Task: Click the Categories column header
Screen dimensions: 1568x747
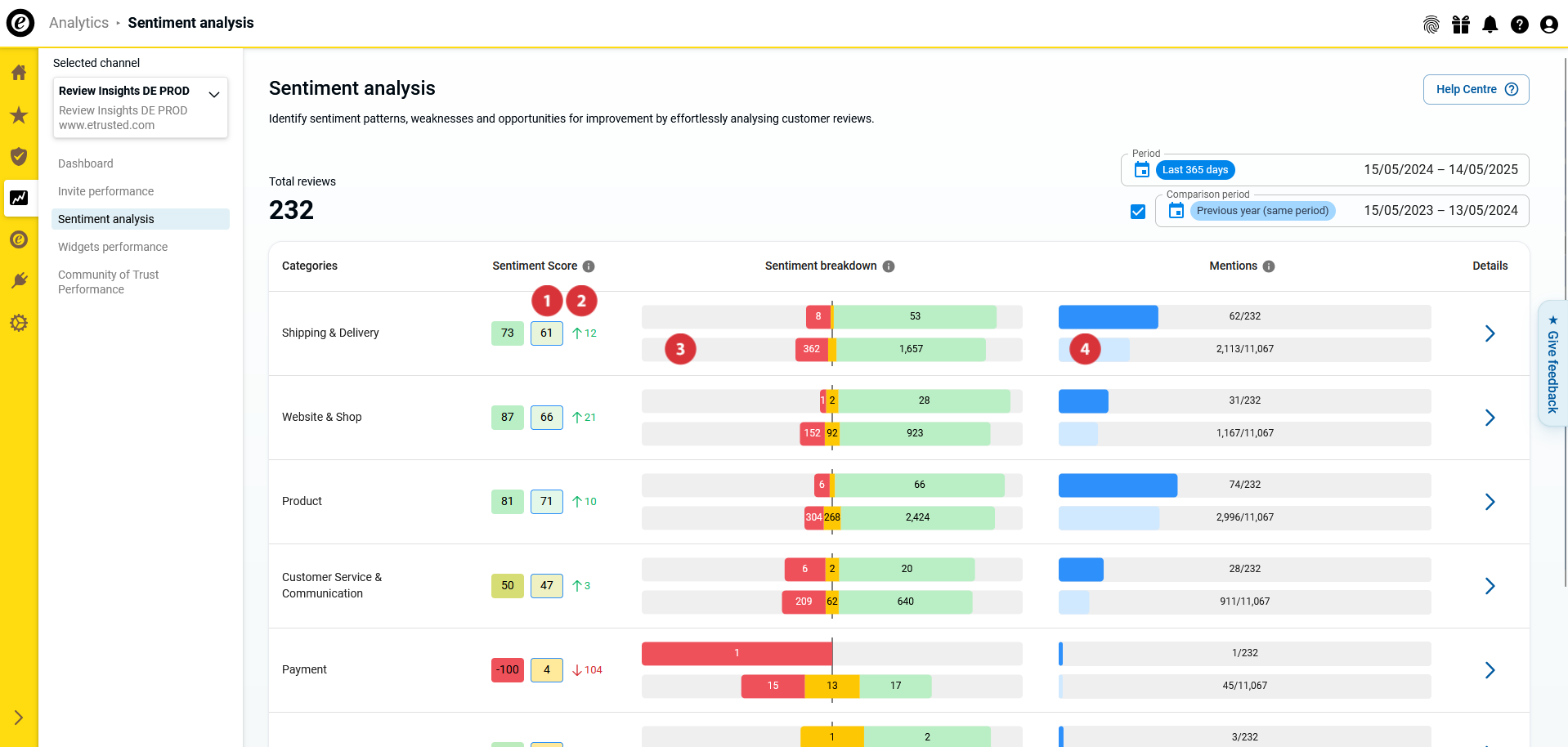Action: tap(310, 266)
